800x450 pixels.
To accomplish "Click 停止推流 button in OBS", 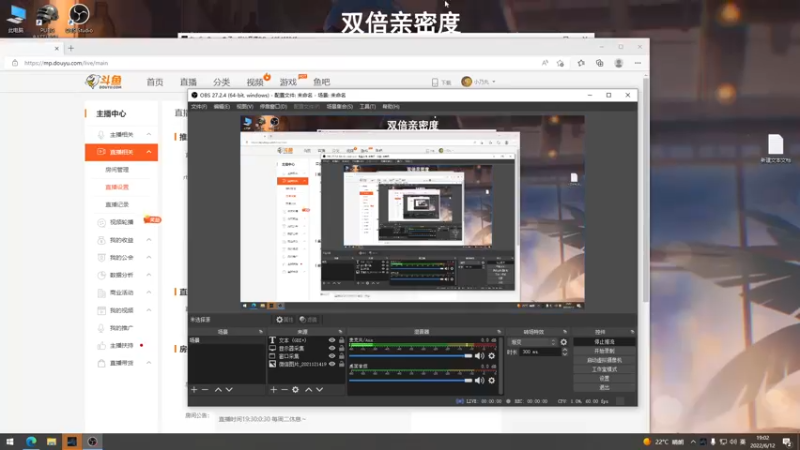I will pos(605,342).
